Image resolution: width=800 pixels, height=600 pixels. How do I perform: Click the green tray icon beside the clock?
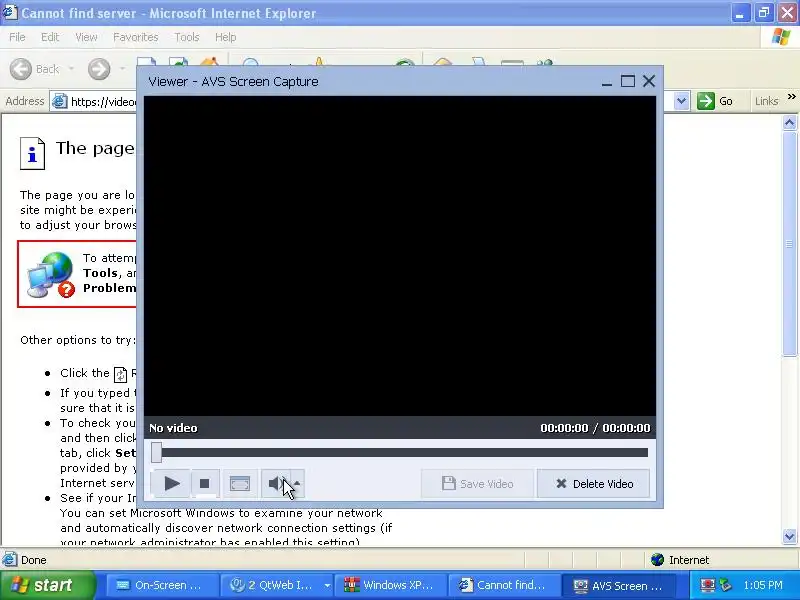pos(725,585)
